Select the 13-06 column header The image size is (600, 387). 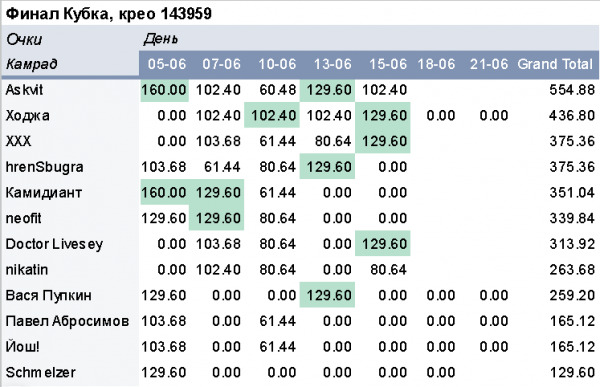333,64
